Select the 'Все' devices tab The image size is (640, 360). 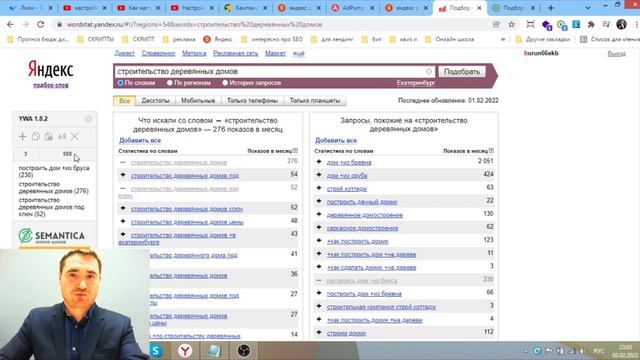coord(124,100)
